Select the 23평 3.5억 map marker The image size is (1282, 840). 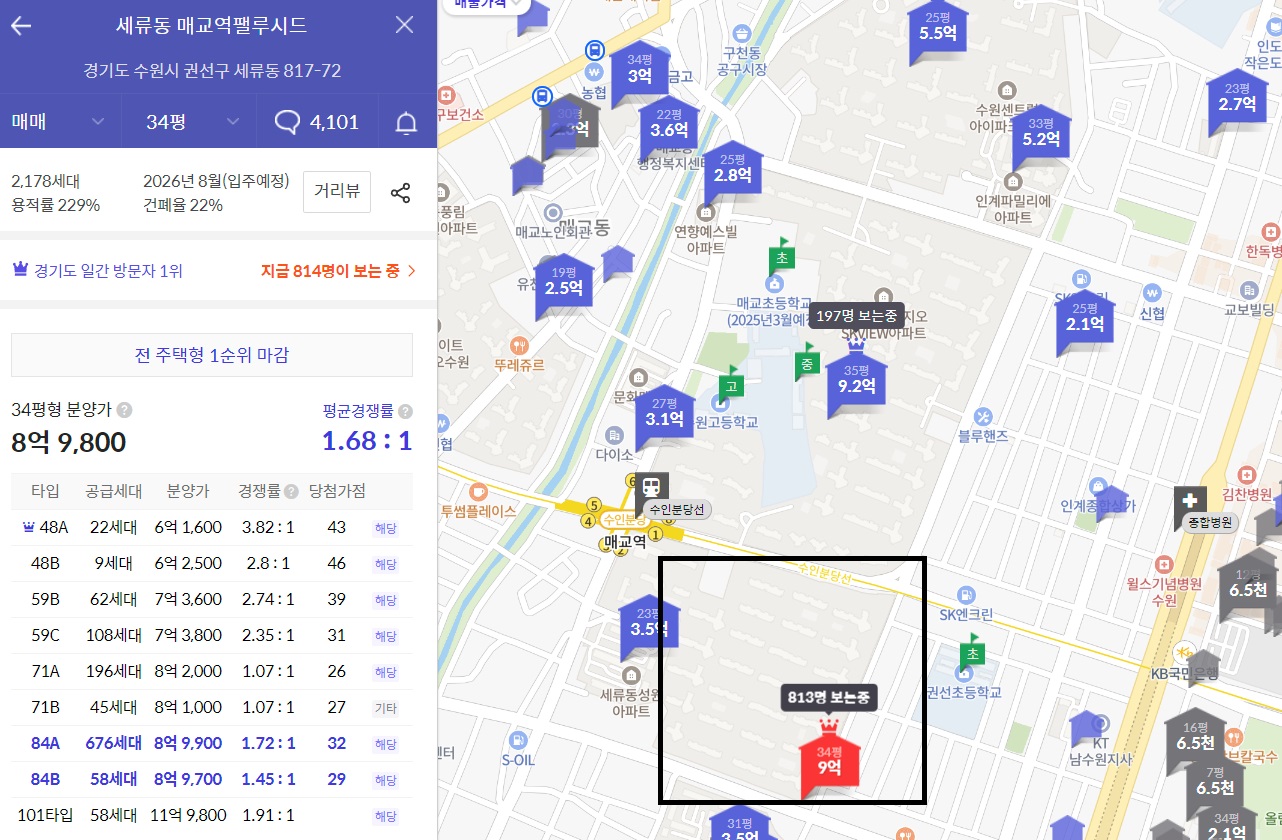648,627
